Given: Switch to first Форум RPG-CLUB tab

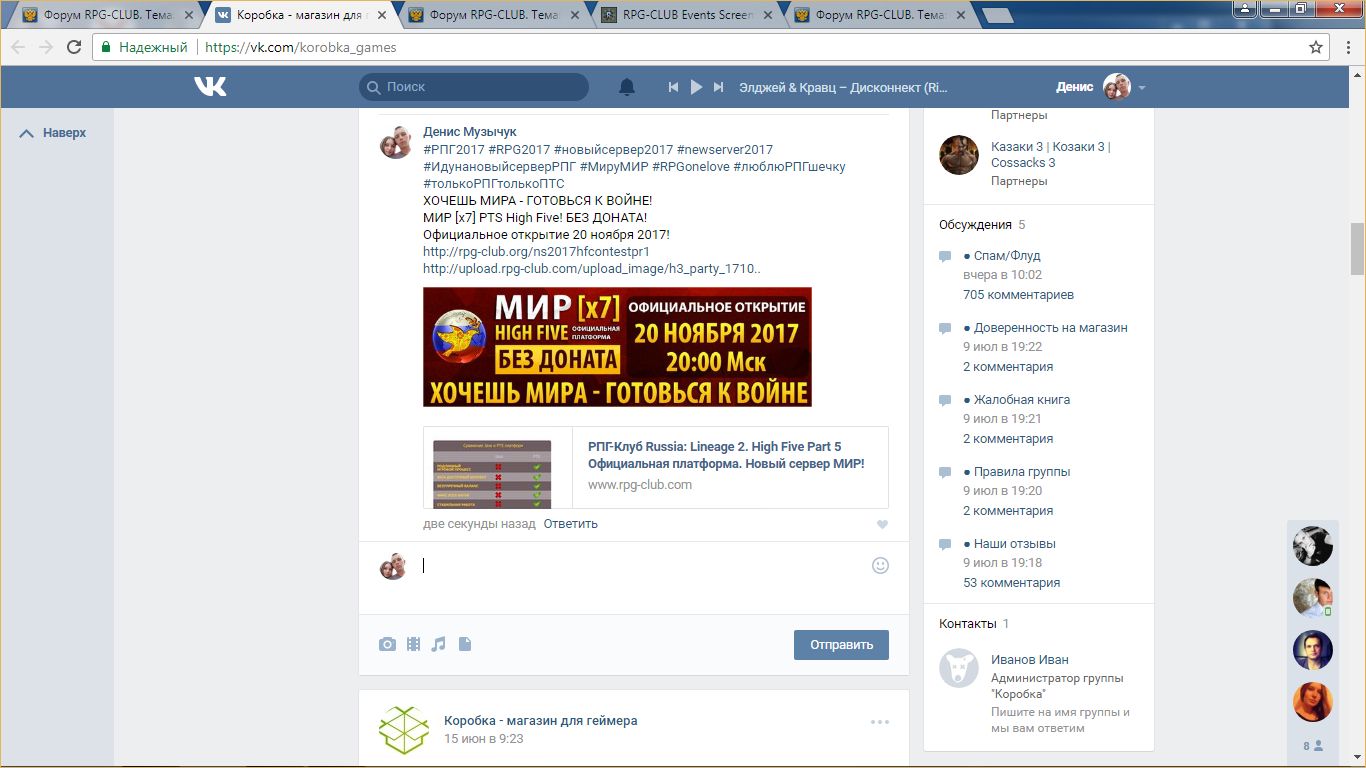Looking at the screenshot, I should (104, 16).
